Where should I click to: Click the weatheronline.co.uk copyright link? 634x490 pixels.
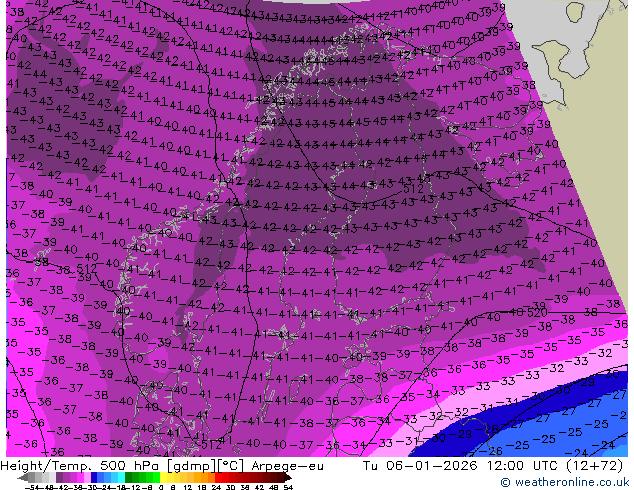[x=565, y=482]
